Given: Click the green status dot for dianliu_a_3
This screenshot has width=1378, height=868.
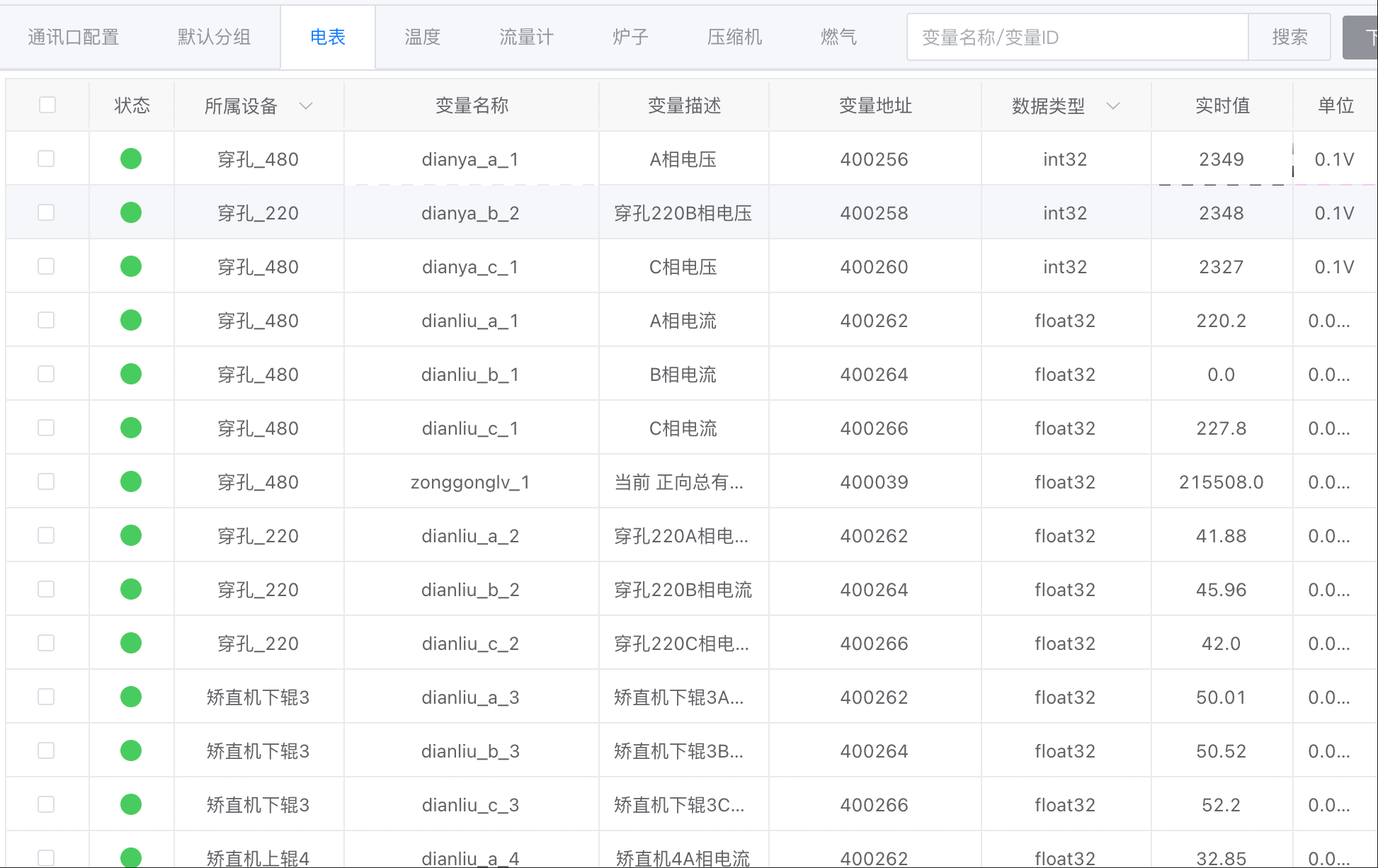Looking at the screenshot, I should point(131,697).
